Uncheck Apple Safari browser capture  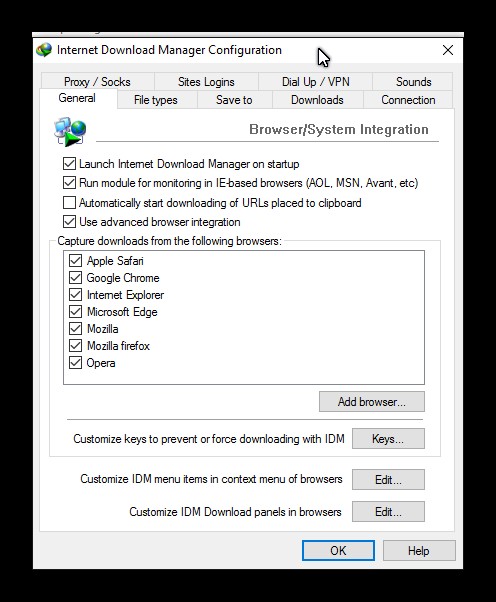point(75,261)
